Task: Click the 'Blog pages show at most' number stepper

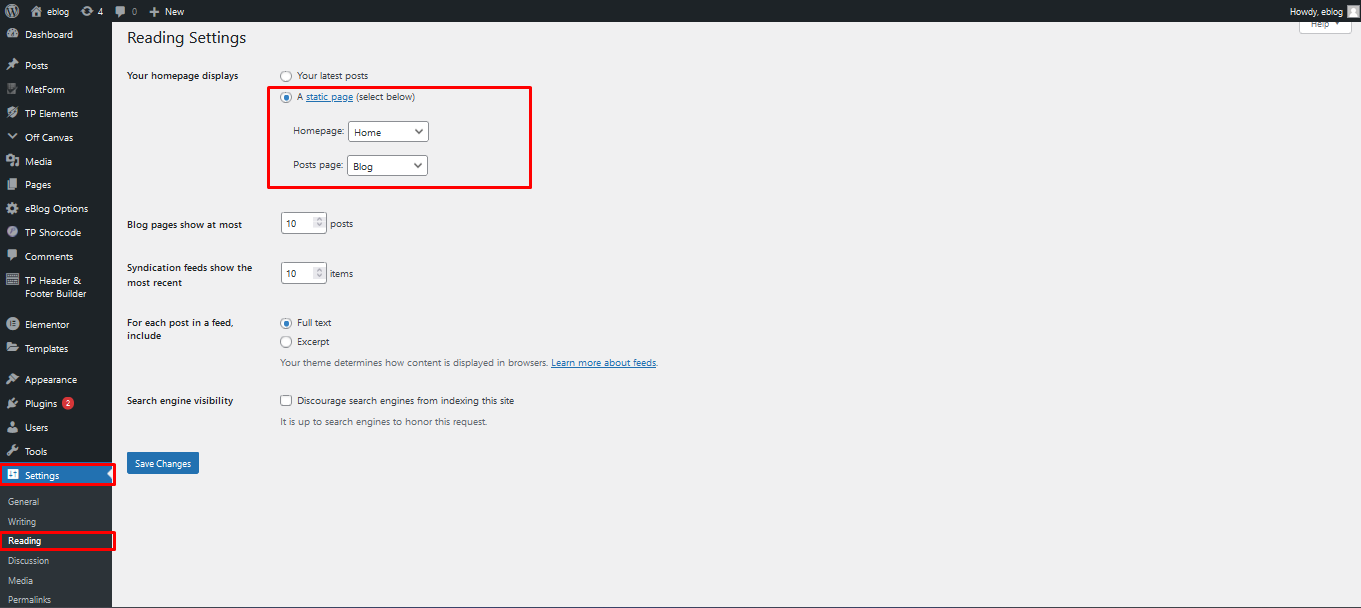Action: [320, 224]
